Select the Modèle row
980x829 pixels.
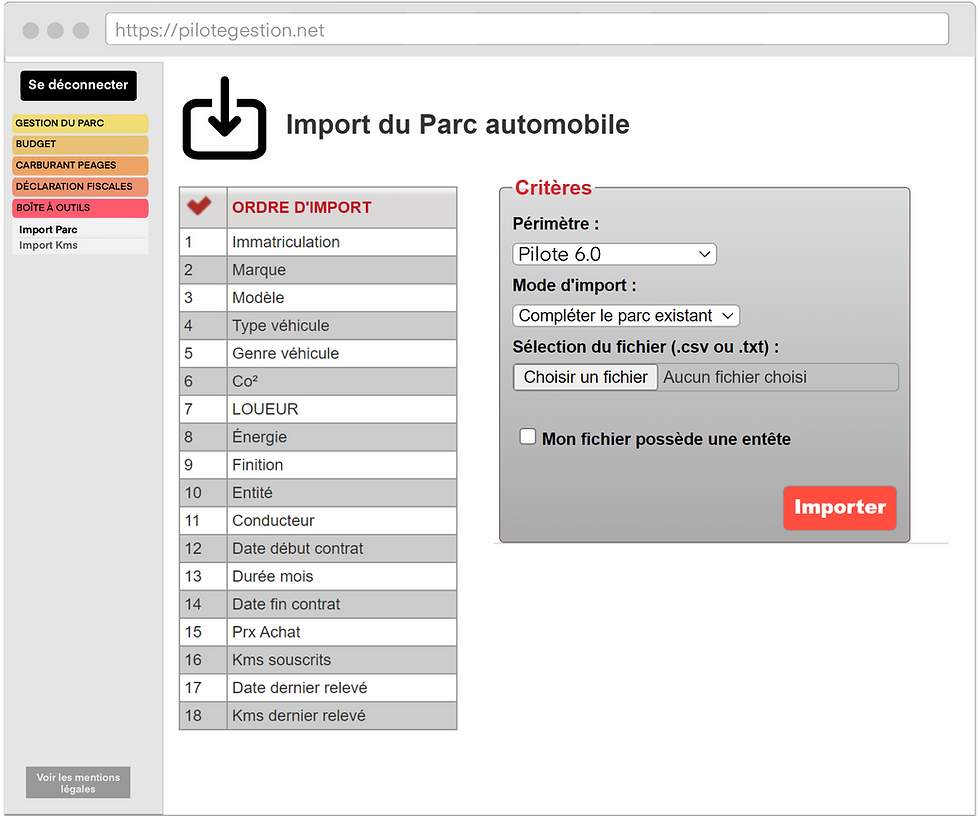pyautogui.click(x=318, y=298)
